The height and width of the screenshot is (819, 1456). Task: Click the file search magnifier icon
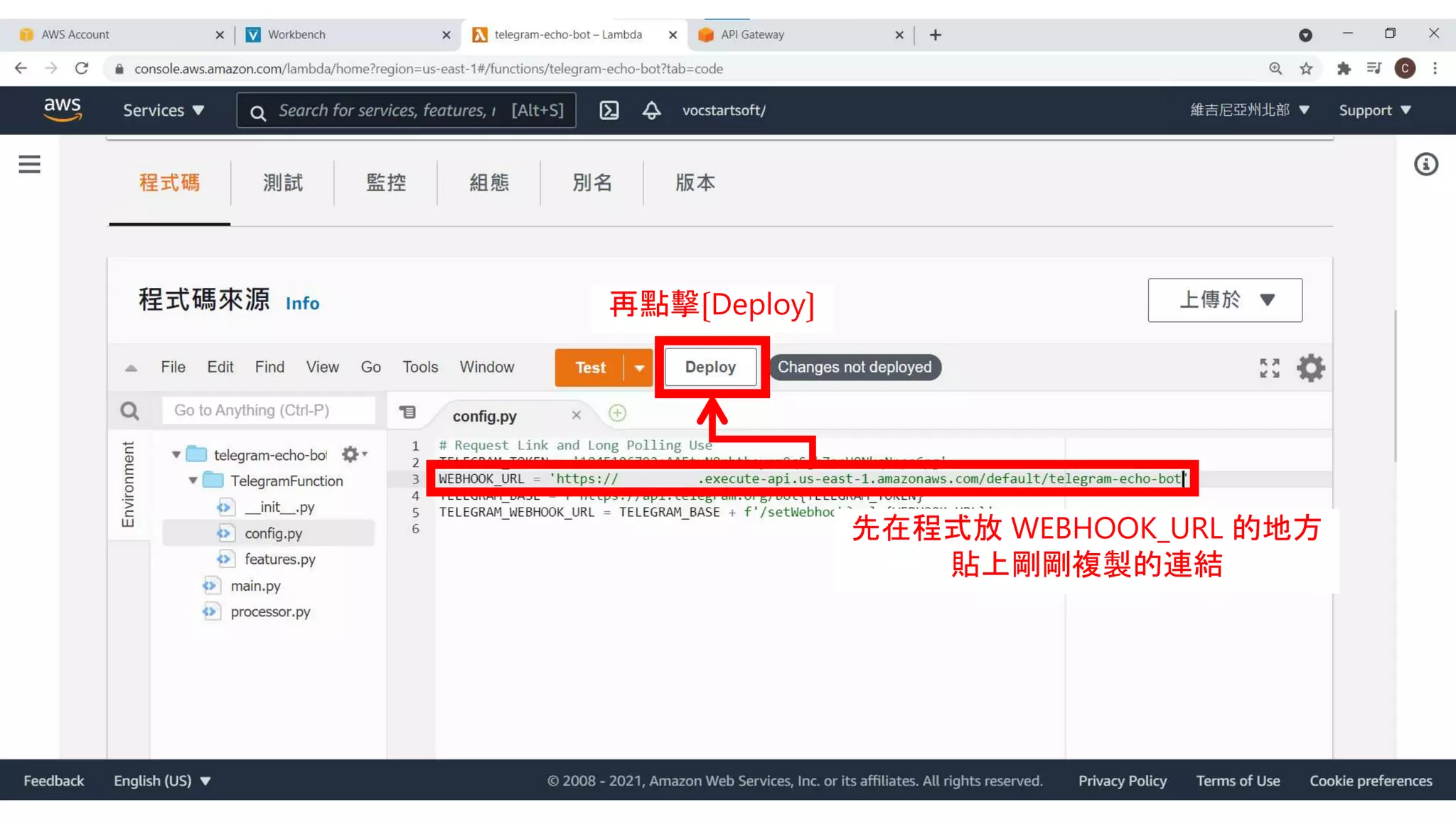(x=129, y=411)
